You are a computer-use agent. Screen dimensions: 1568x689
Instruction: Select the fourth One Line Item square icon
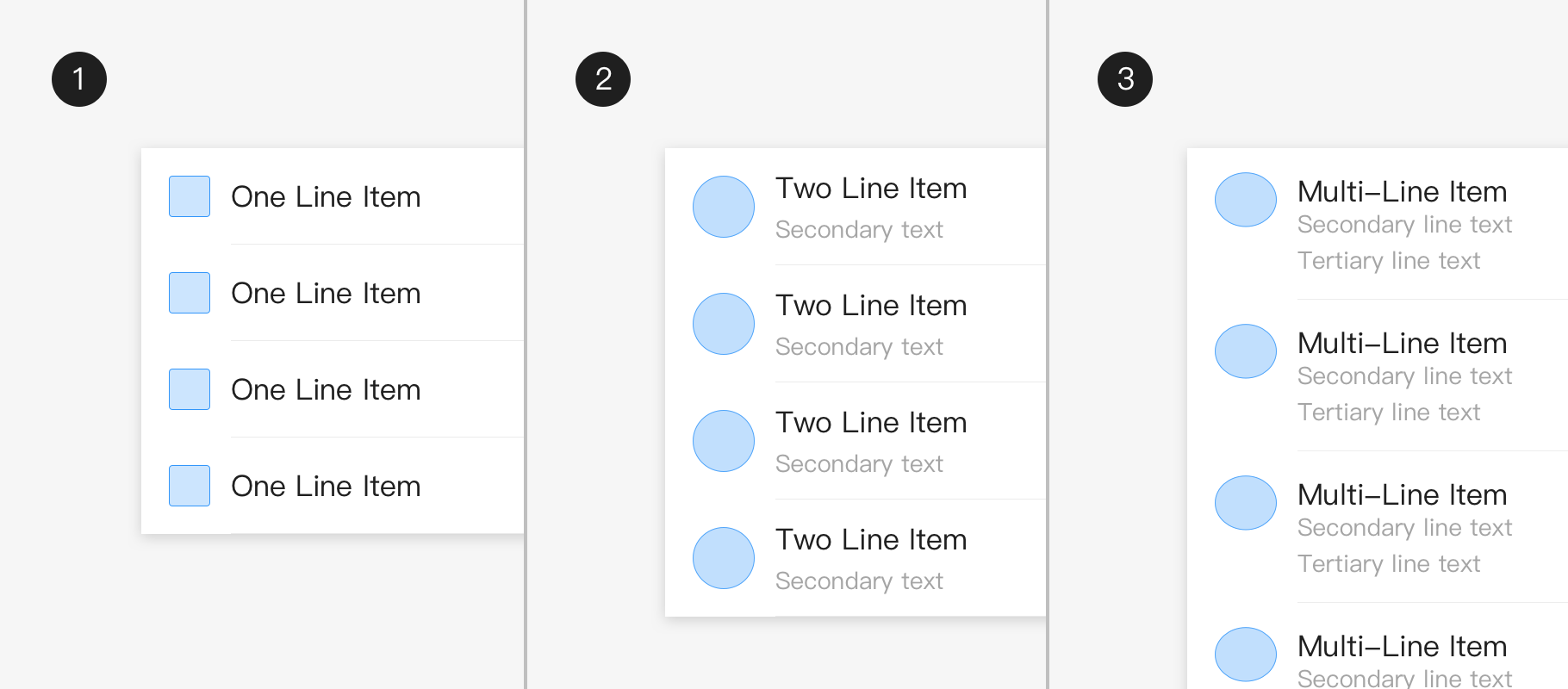click(x=190, y=486)
